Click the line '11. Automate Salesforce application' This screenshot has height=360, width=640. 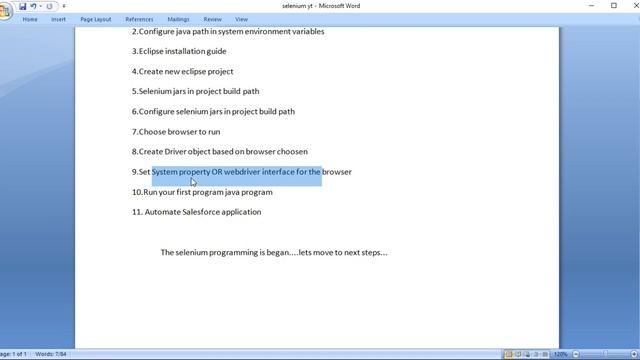pos(196,212)
